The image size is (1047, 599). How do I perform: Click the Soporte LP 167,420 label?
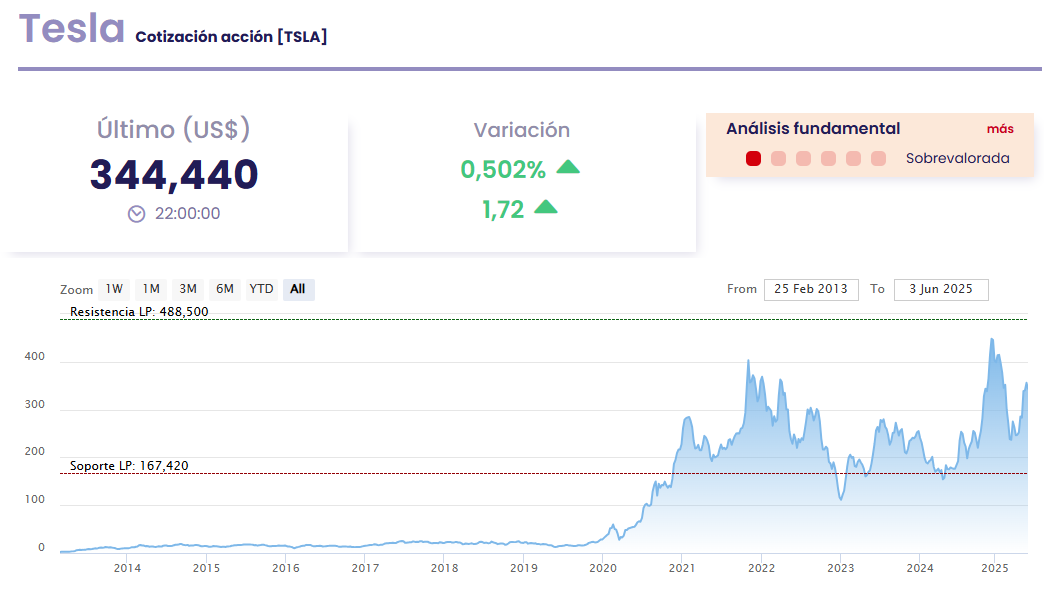(129, 466)
